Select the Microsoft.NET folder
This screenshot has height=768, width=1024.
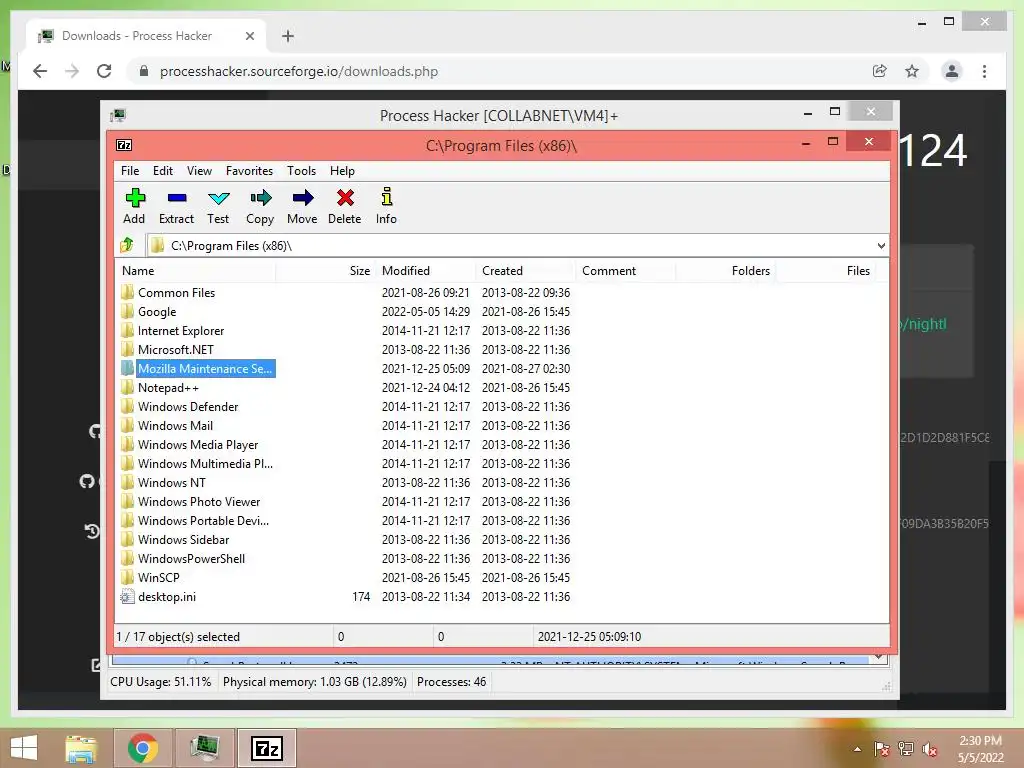pos(175,349)
